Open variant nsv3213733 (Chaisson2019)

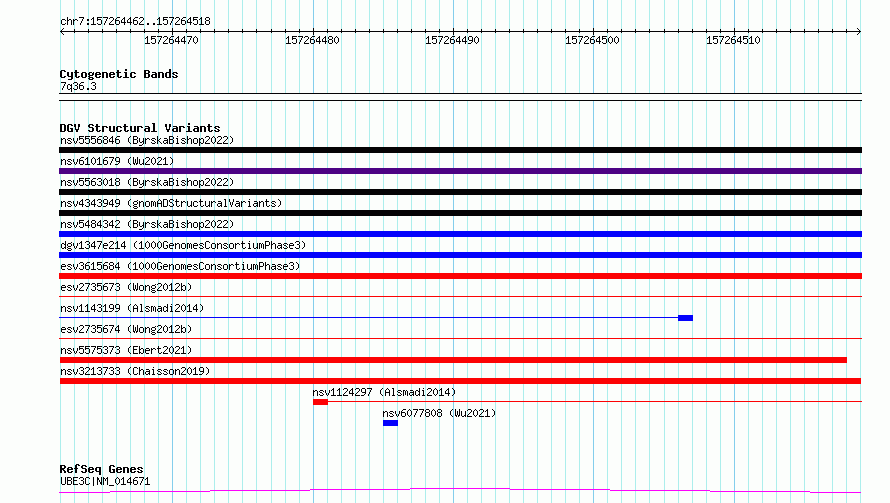tap(135, 371)
